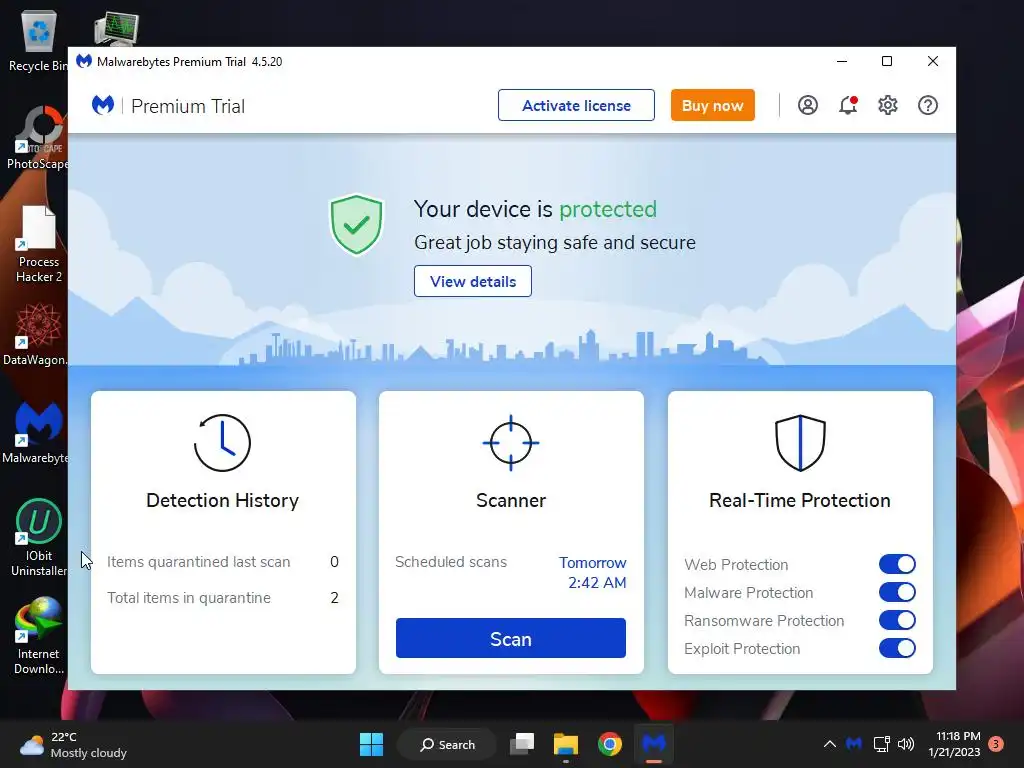
Task: Open the Real-Time Protection card title
Action: [800, 500]
